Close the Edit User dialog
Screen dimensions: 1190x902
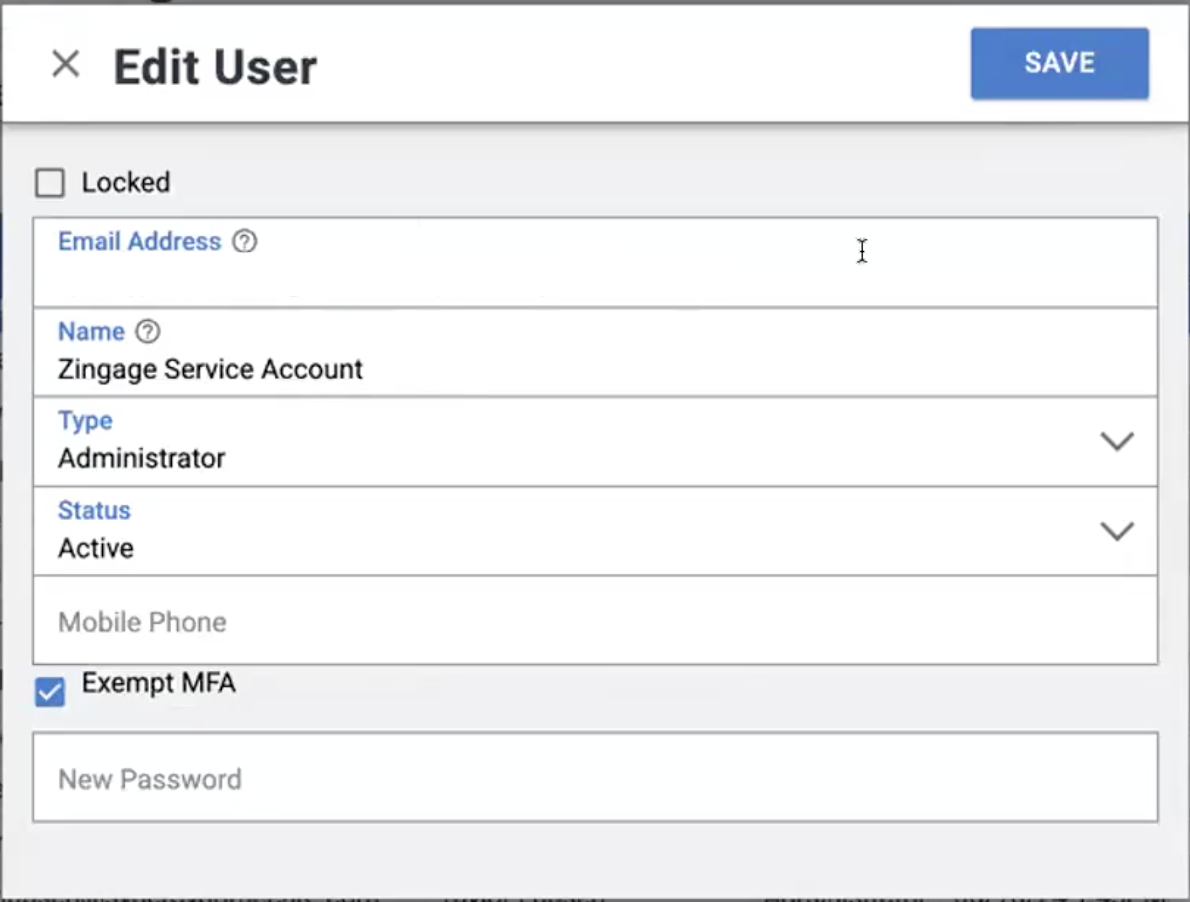click(x=65, y=64)
